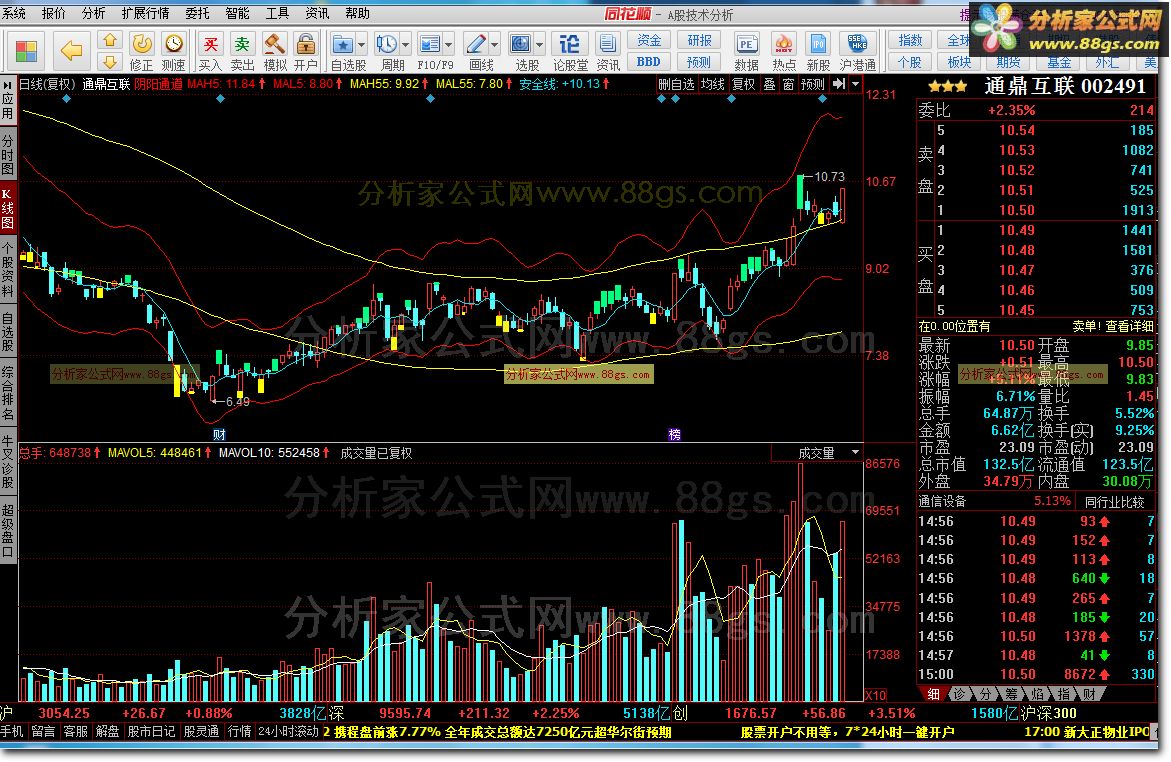
Task: Open the 扩展行情 menu
Action: tap(146, 13)
